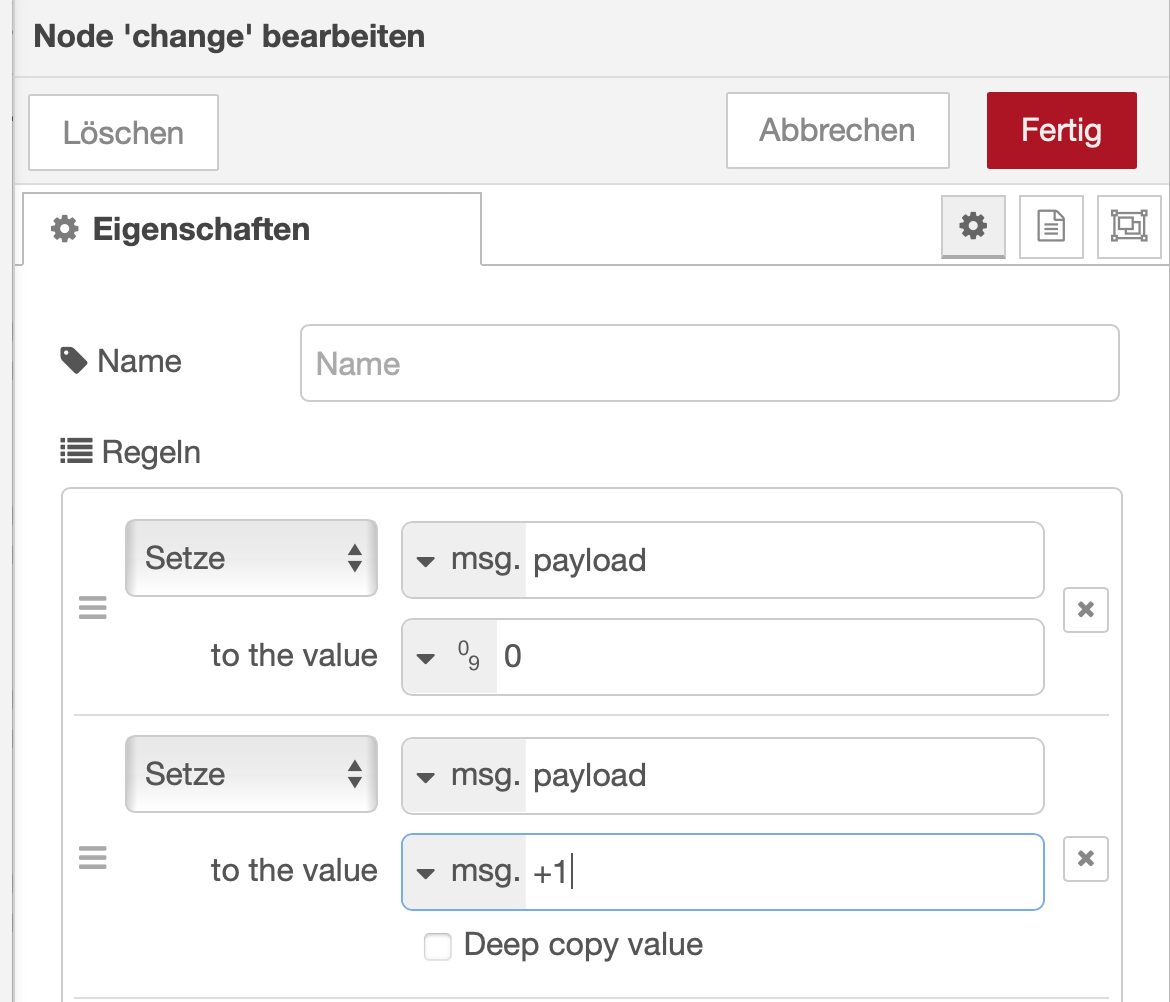
Task: Delete the second rule with x icon
Action: coord(1086,858)
